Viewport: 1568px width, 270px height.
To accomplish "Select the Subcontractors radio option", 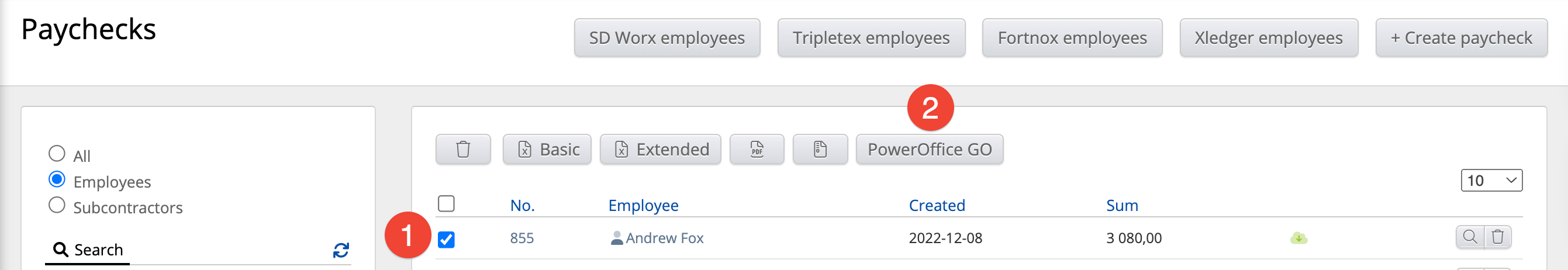I will pos(57,205).
